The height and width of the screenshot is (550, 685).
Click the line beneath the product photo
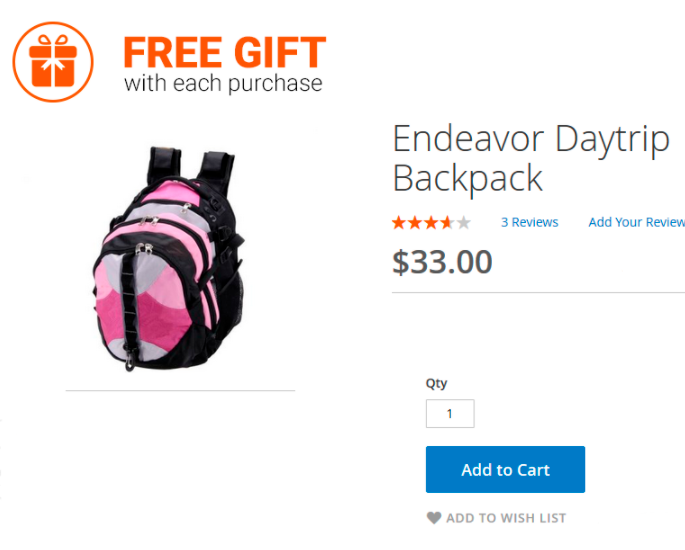[x=180, y=391]
